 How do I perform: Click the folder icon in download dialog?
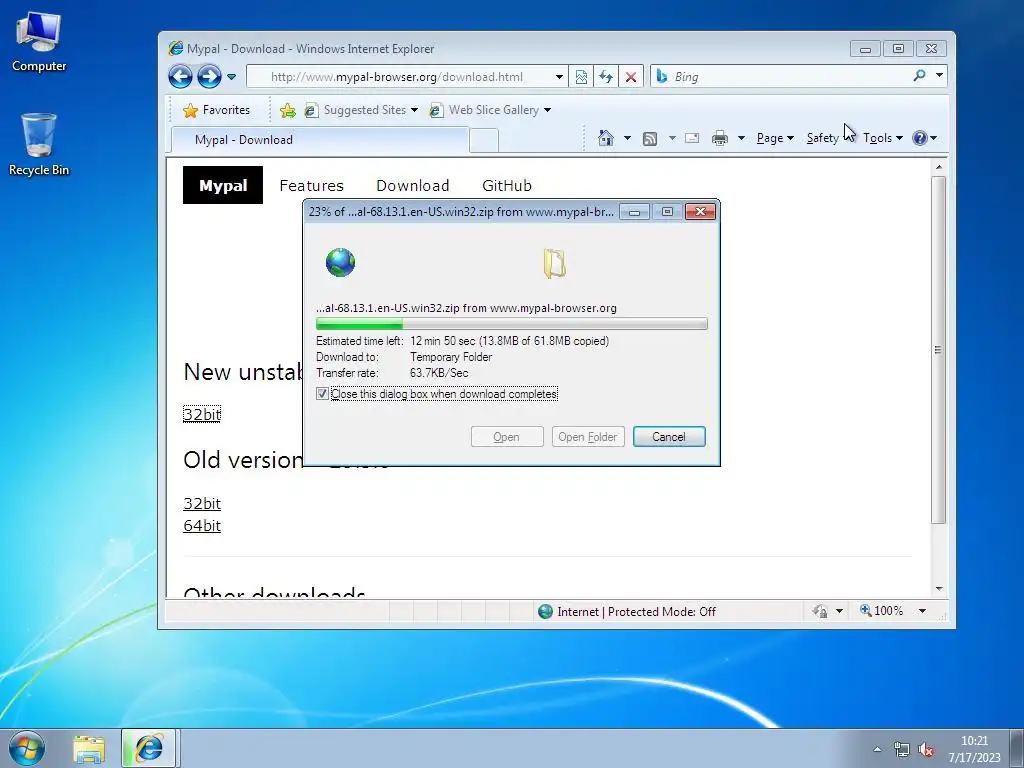click(554, 264)
